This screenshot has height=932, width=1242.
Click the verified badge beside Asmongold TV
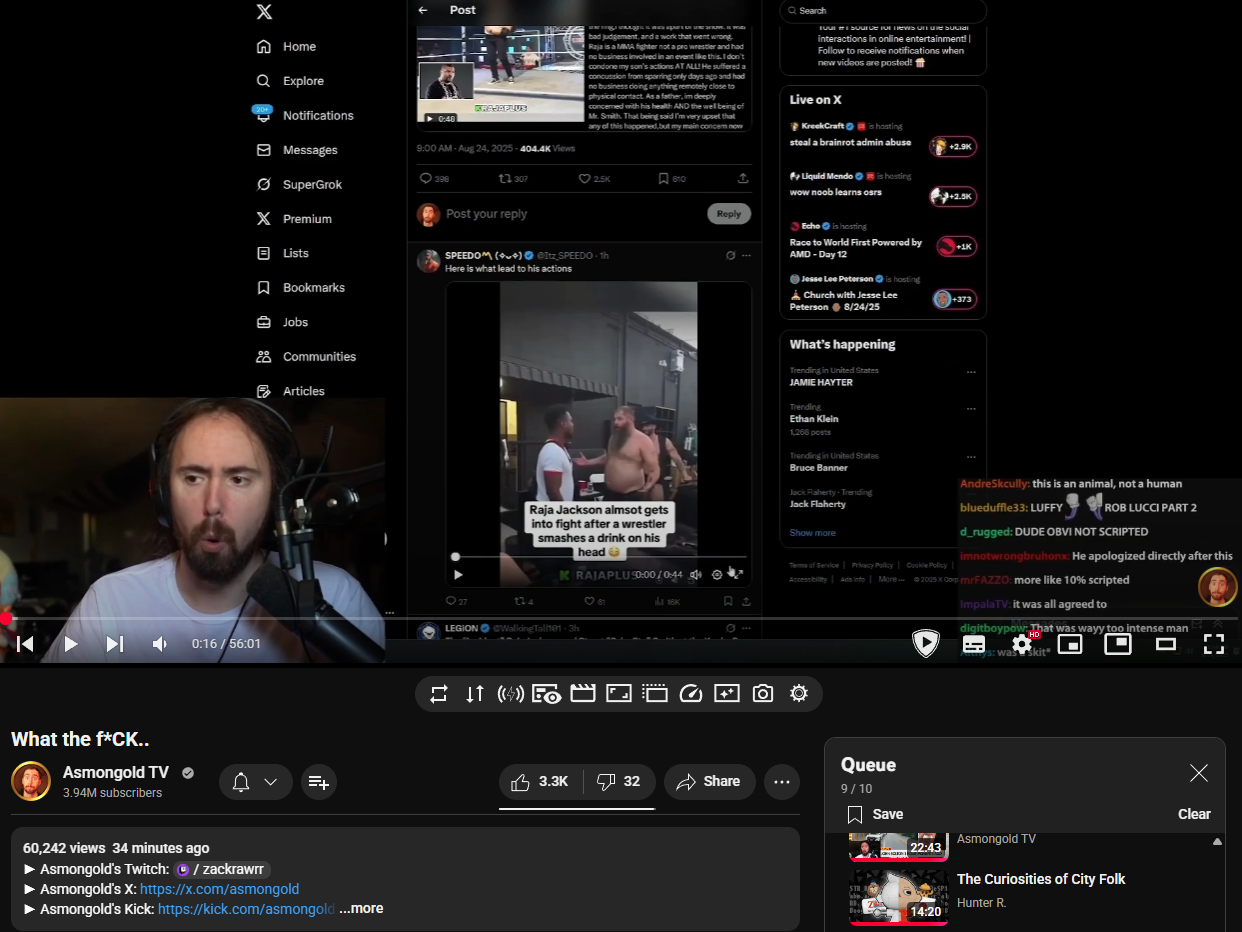[188, 773]
